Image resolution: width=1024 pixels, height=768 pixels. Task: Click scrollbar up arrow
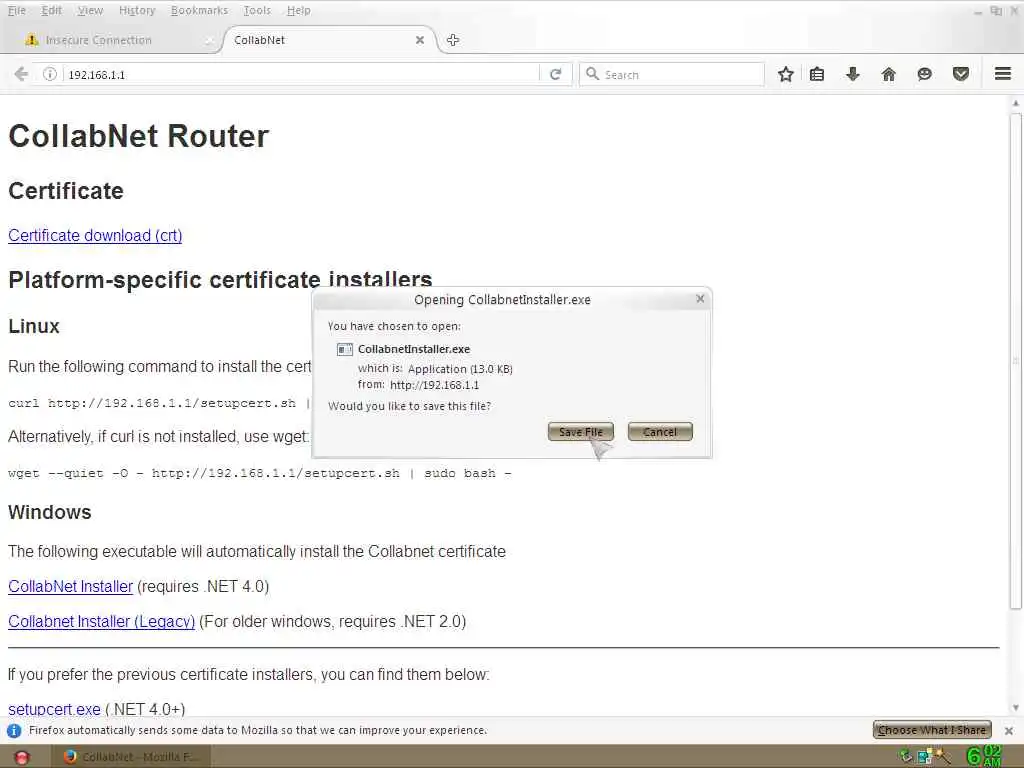pyautogui.click(x=1016, y=103)
